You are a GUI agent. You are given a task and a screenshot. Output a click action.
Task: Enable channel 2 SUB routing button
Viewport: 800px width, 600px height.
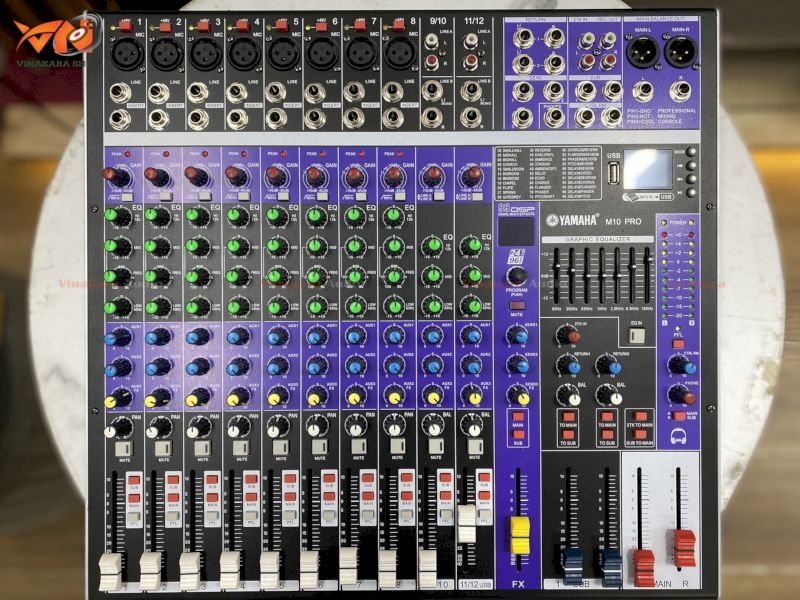(173, 480)
